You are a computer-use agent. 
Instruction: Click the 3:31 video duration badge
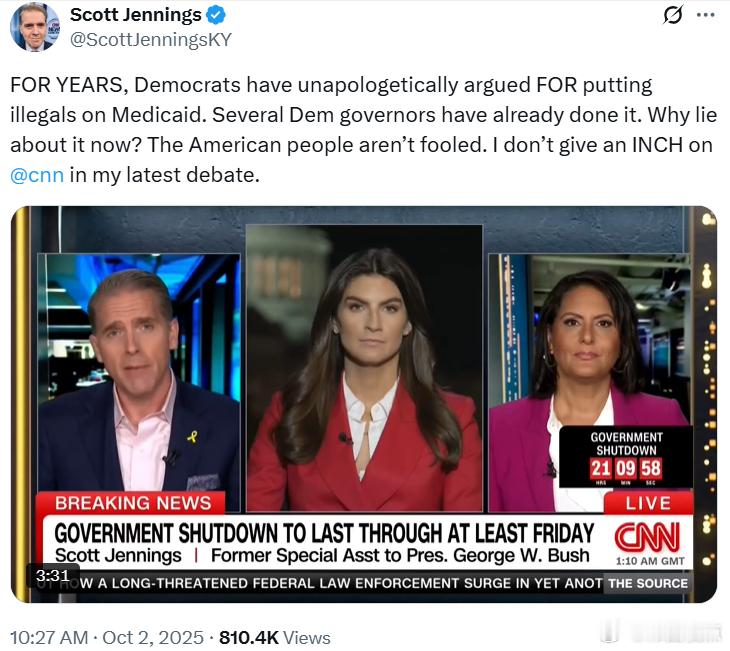53,576
